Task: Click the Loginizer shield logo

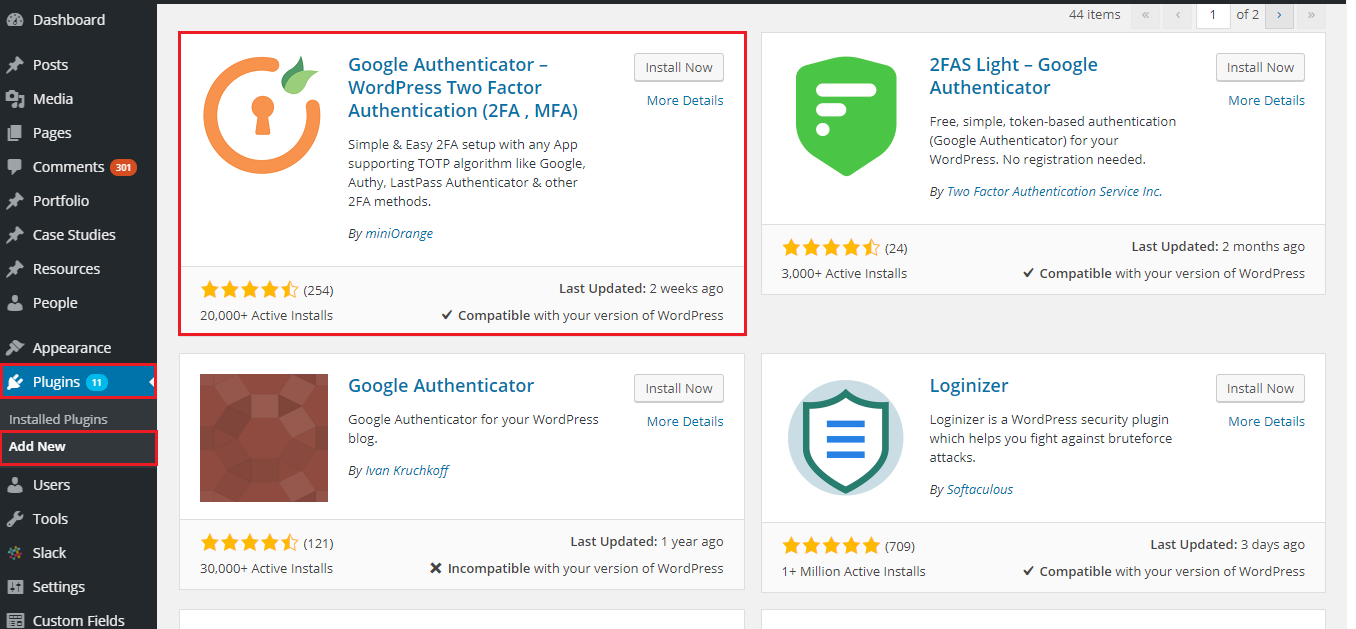Action: coord(846,438)
